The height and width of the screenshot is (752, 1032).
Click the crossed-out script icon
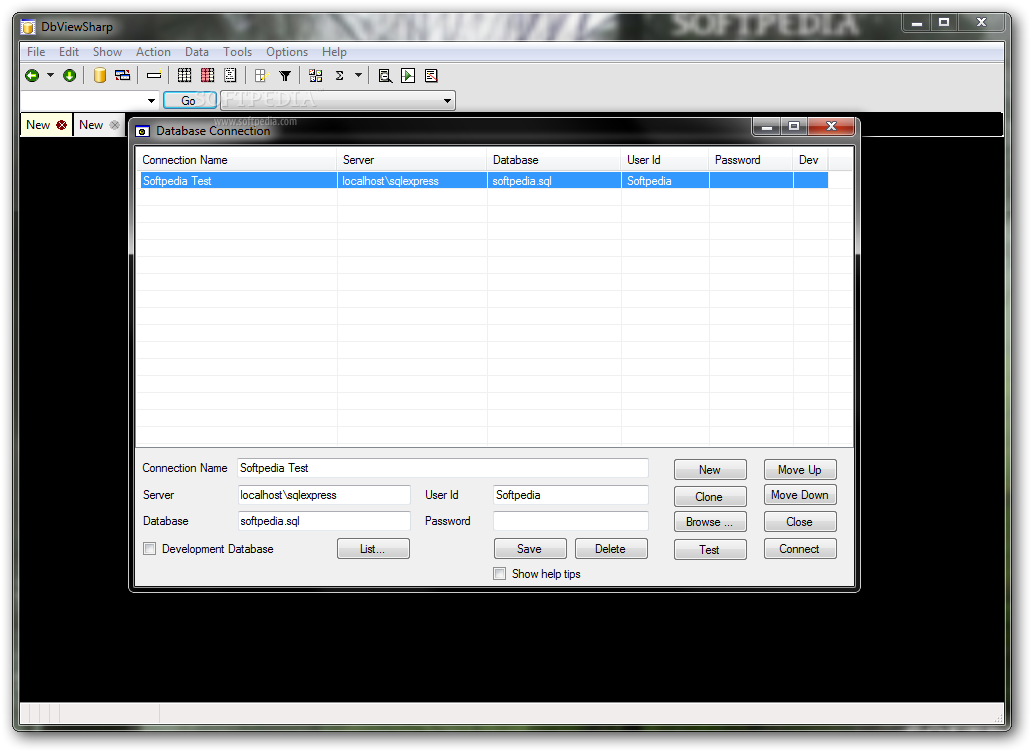tap(431, 76)
